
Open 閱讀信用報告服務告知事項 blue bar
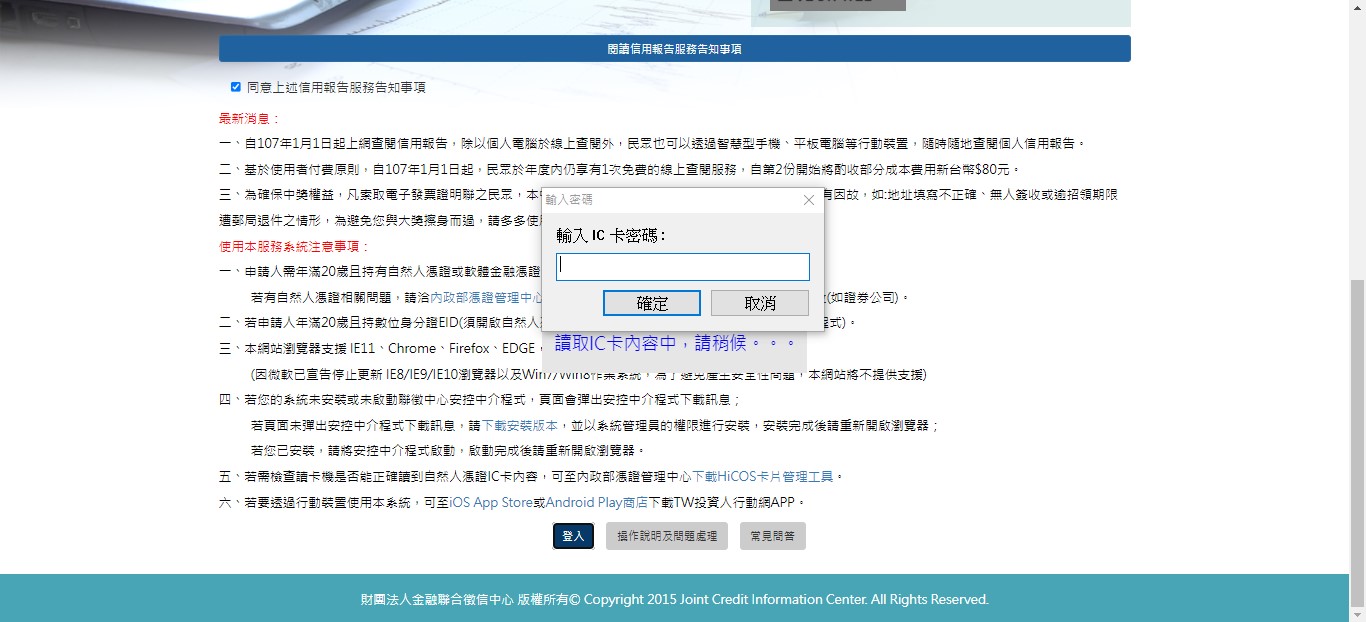[x=675, y=48]
